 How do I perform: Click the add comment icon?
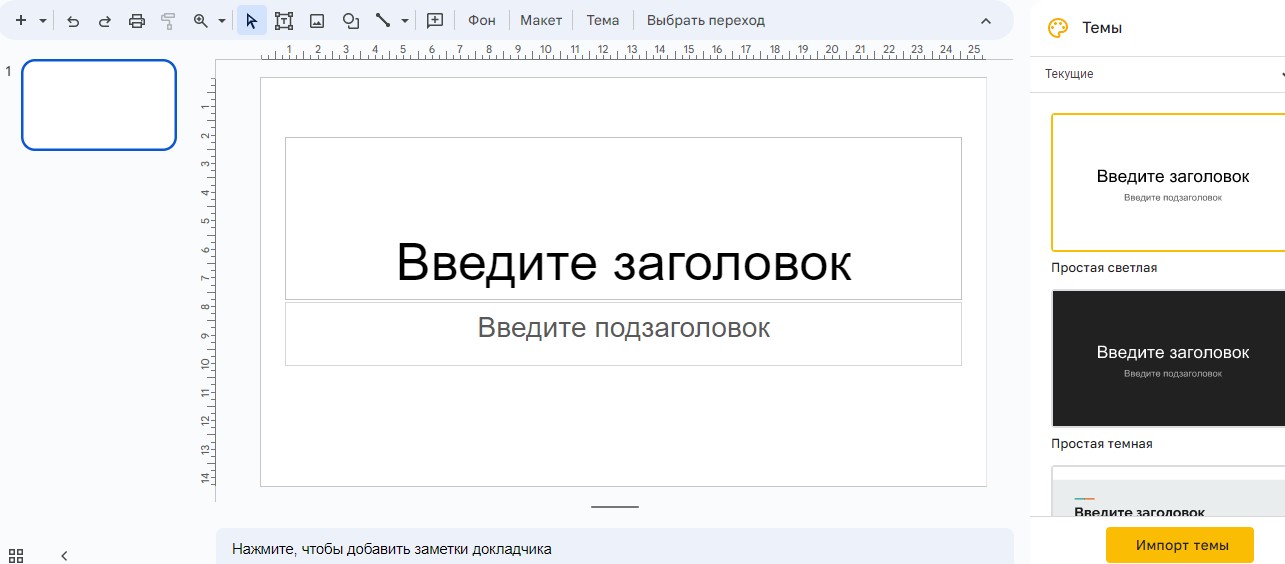435,20
